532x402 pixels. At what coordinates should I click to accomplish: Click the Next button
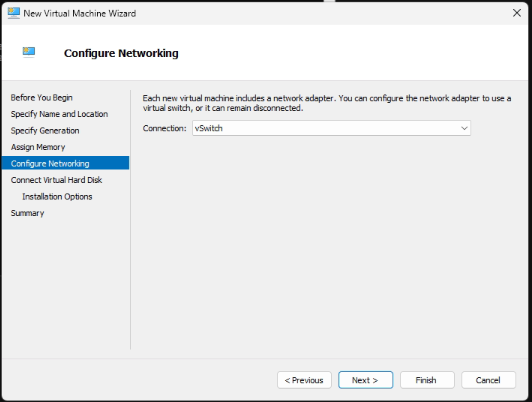365,380
